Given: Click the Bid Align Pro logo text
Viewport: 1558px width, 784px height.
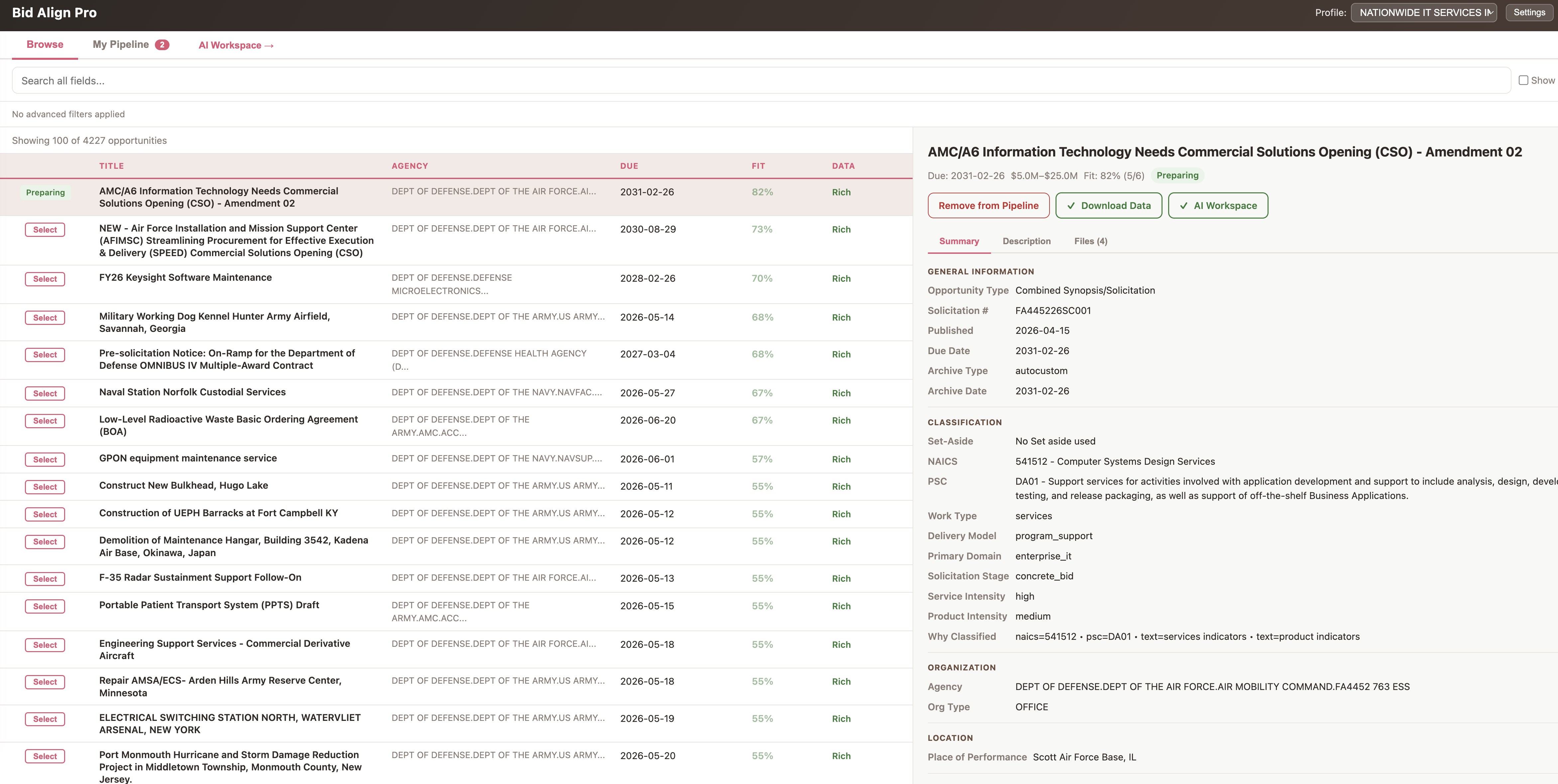Looking at the screenshot, I should (x=55, y=13).
